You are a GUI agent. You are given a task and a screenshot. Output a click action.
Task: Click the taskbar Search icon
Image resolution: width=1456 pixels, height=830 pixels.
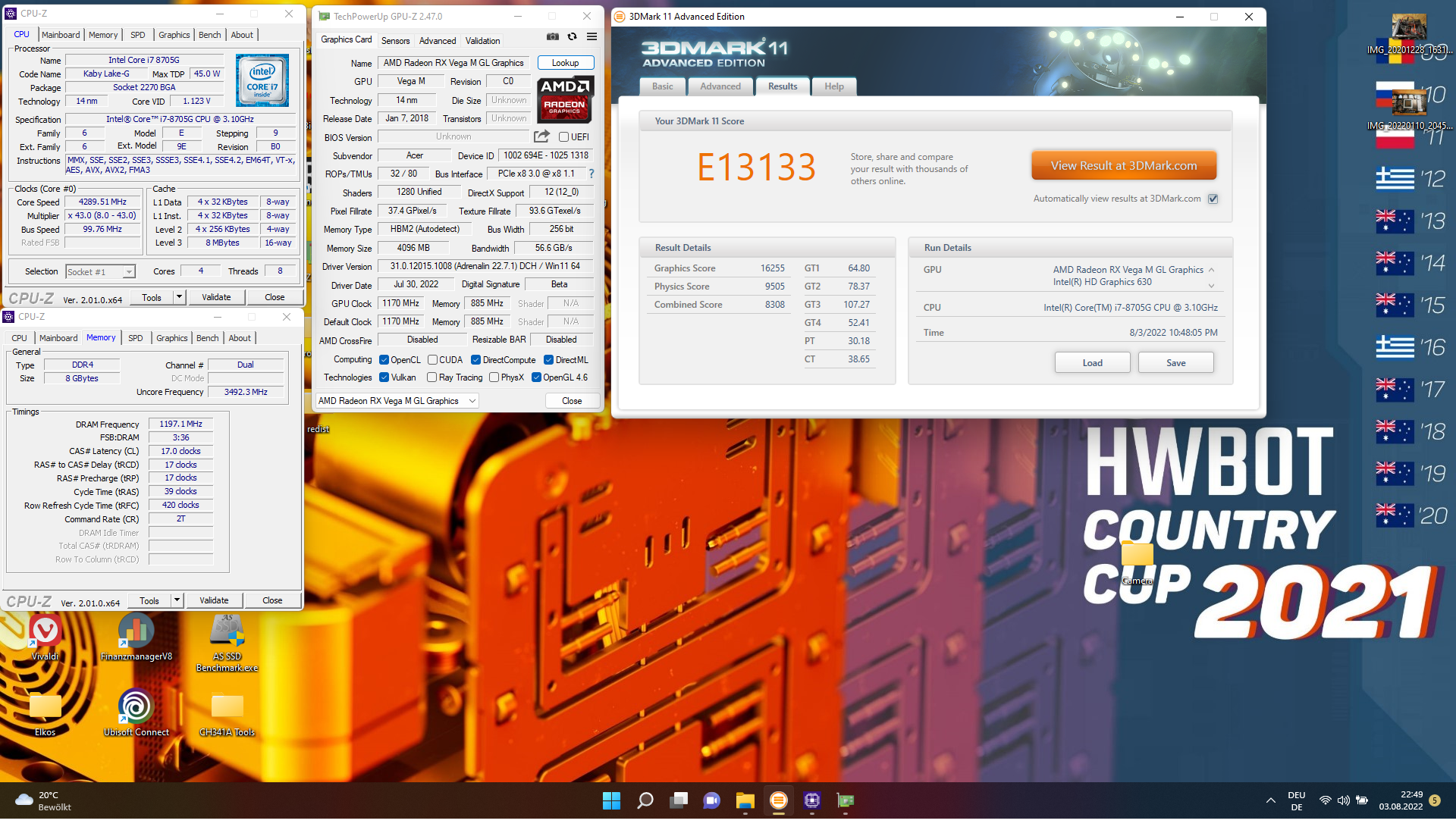645,800
